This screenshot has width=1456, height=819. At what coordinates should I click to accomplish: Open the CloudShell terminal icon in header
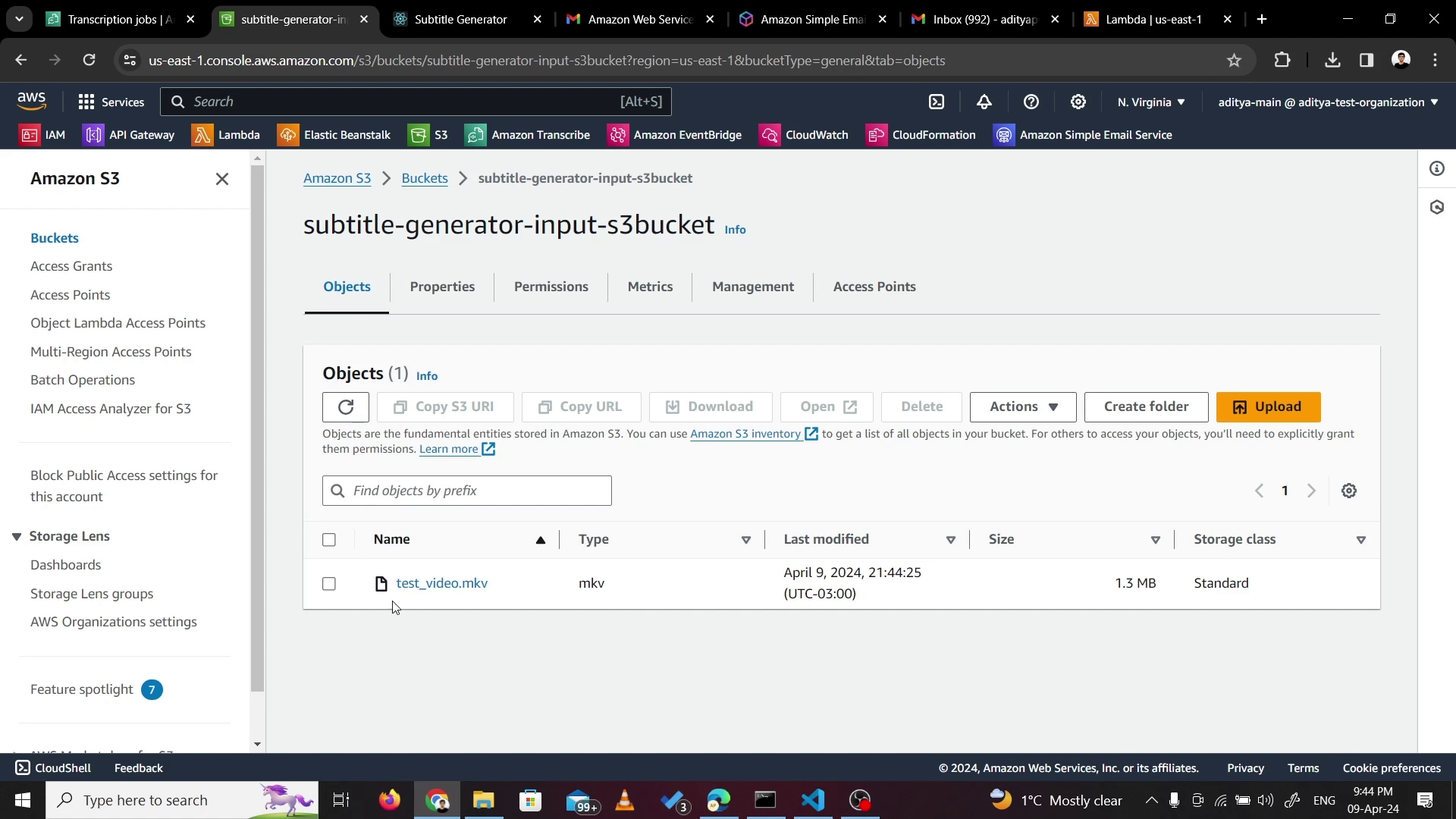pyautogui.click(x=937, y=102)
